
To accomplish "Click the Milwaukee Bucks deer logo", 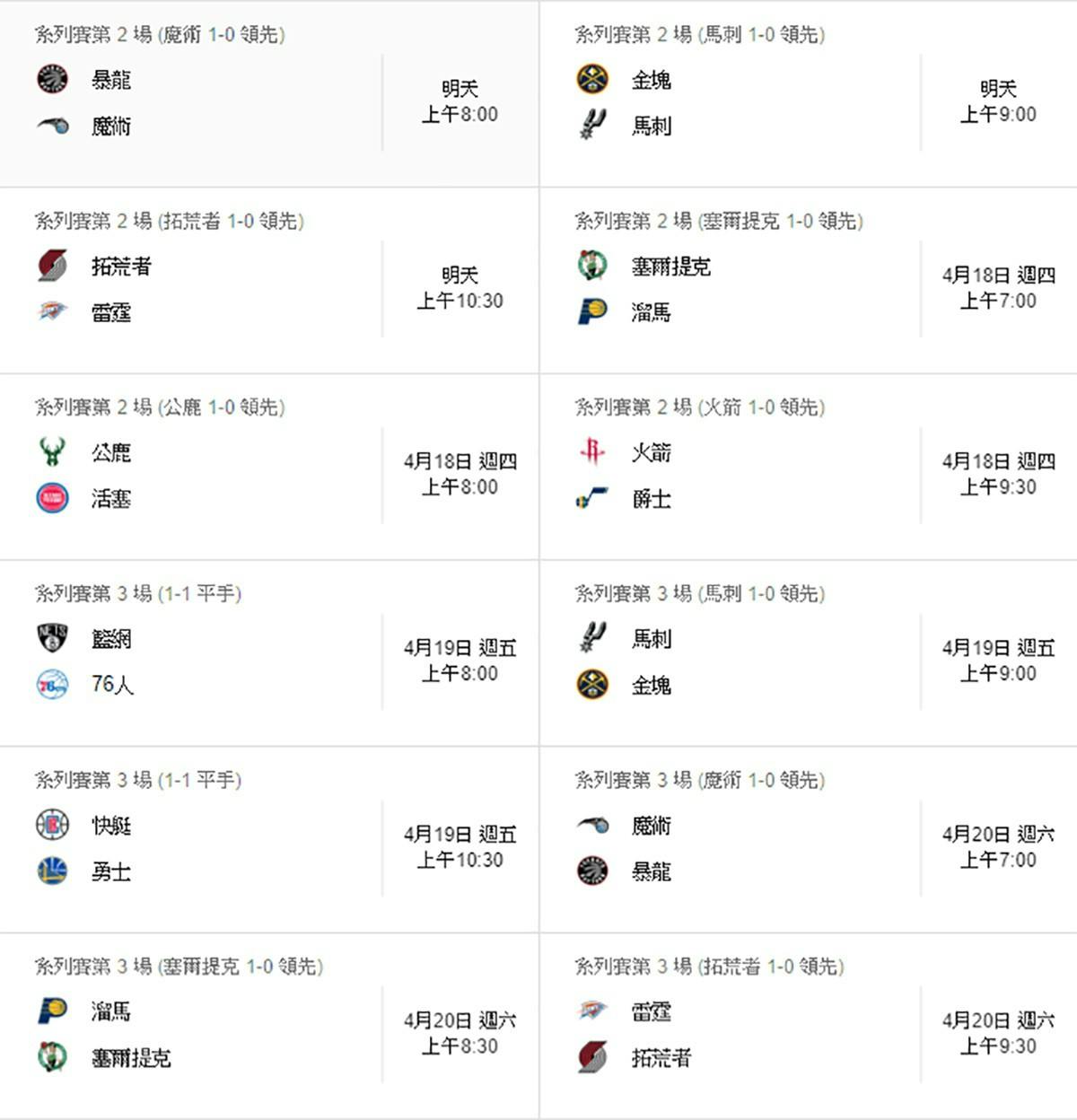I will click(x=52, y=451).
